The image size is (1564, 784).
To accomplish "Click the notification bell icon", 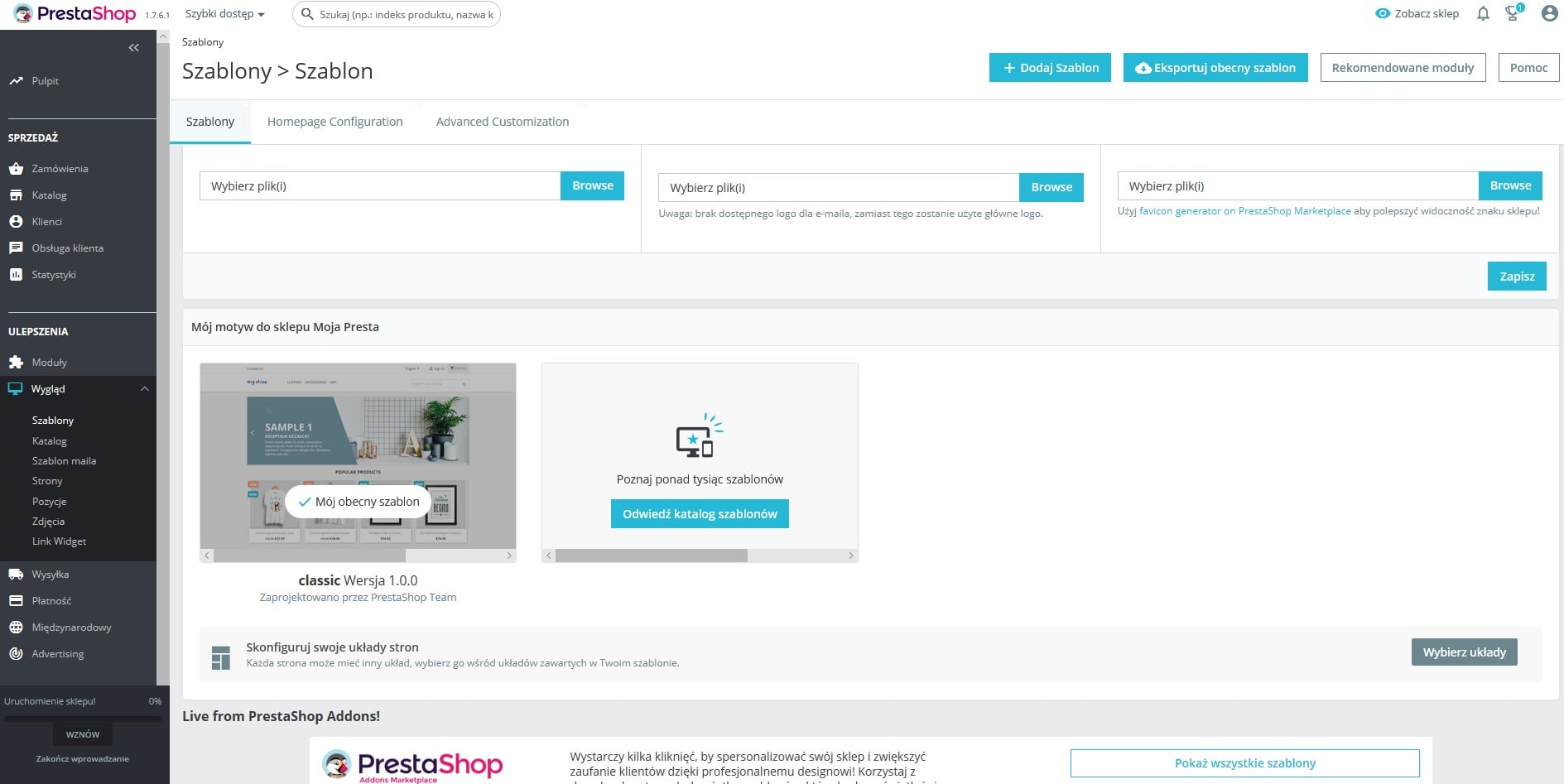I will pyautogui.click(x=1483, y=13).
